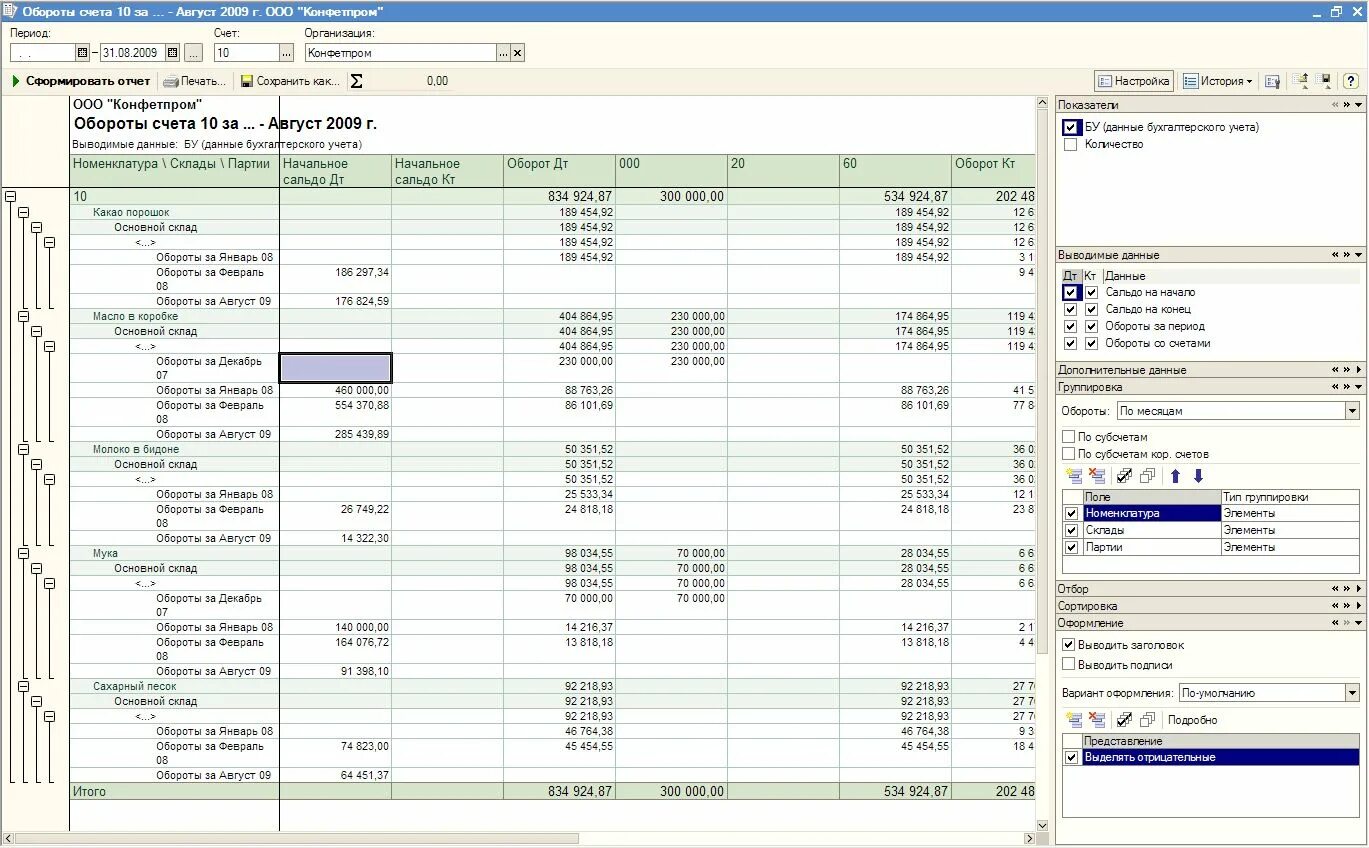The height and width of the screenshot is (848, 1369).
Task: Click the horizontal scrollbar thumb under the report
Action: pos(297,838)
